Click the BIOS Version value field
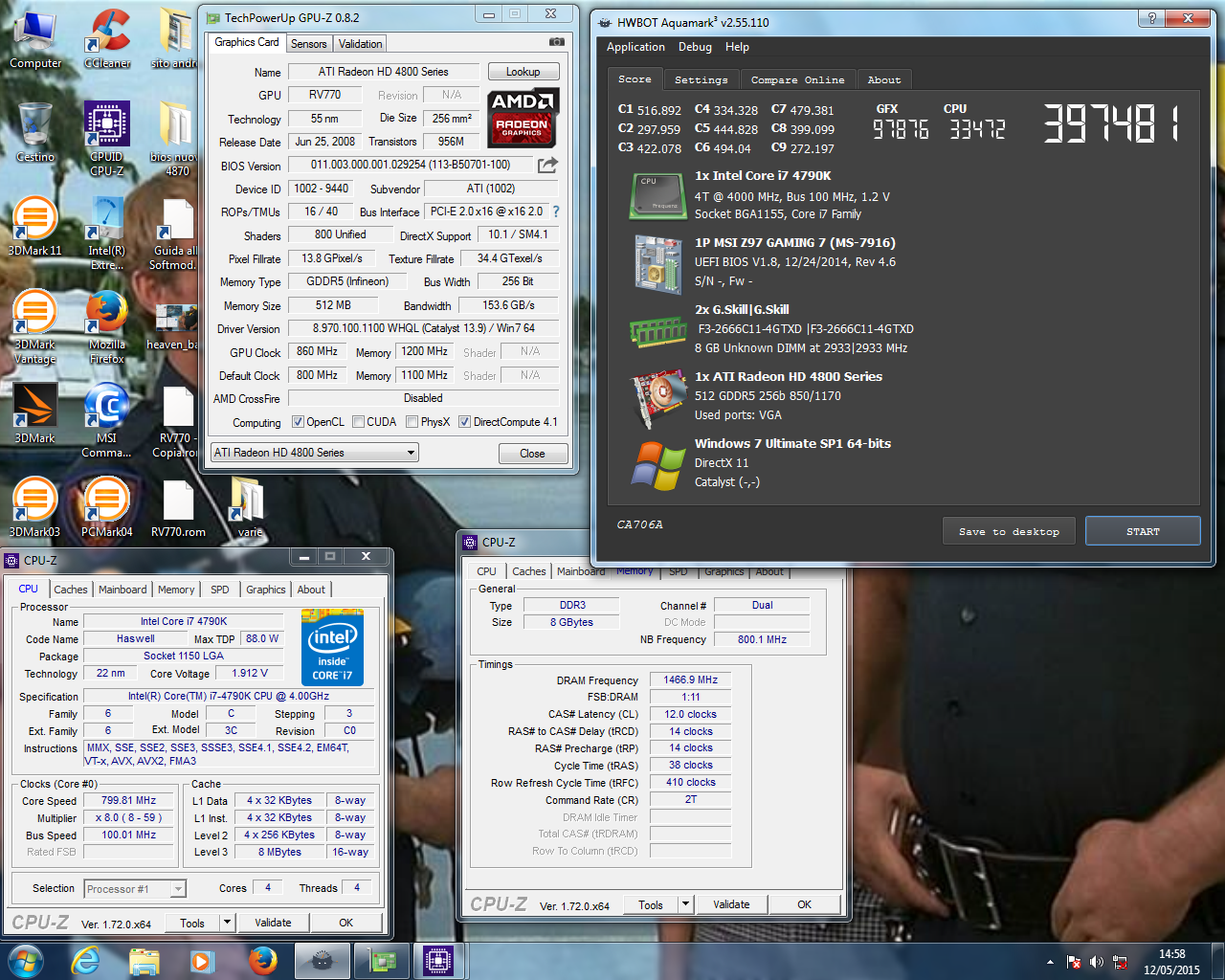Image resolution: width=1225 pixels, height=980 pixels. tap(411, 165)
